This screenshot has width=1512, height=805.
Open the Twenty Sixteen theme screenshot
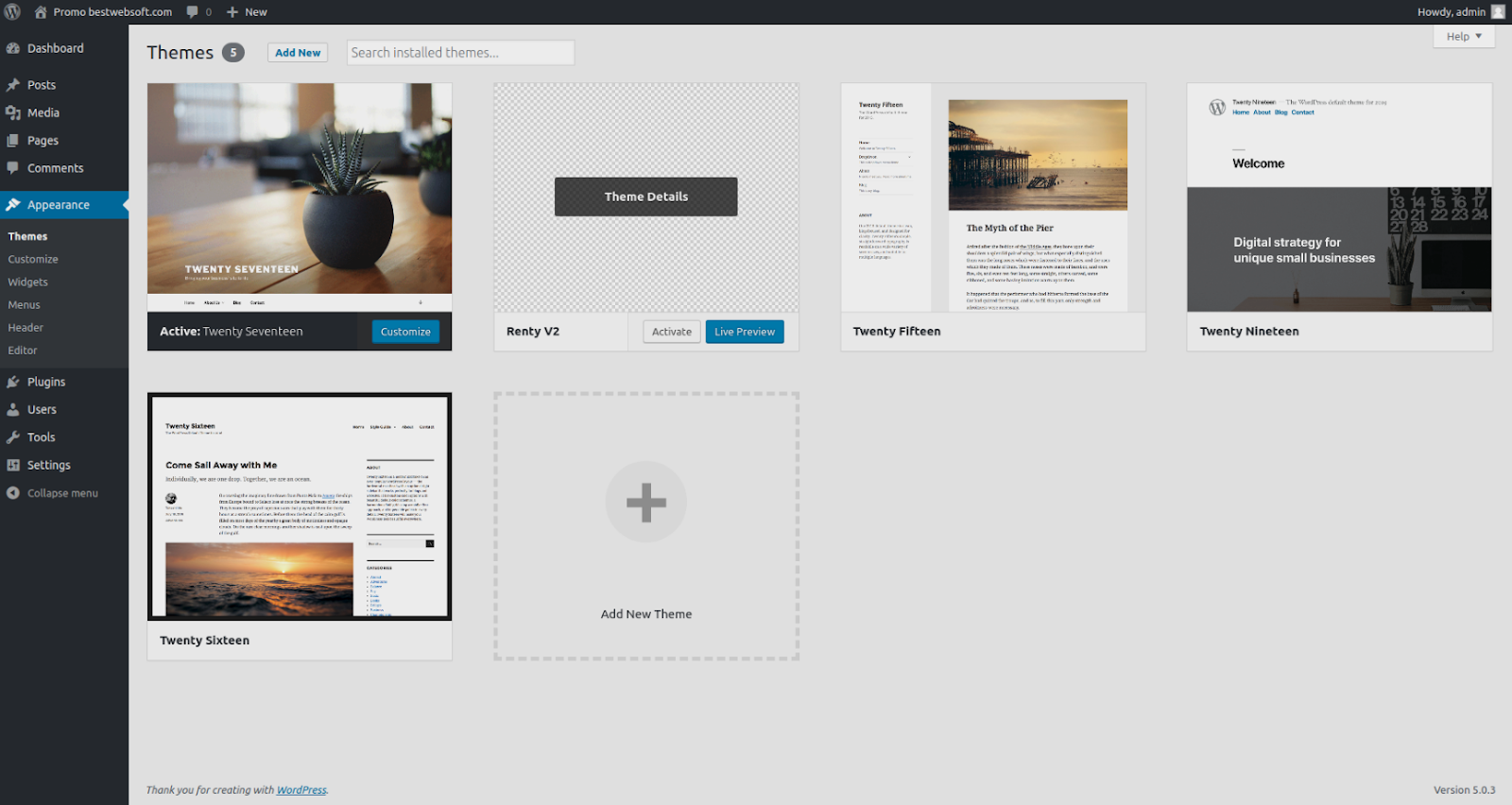click(x=300, y=506)
